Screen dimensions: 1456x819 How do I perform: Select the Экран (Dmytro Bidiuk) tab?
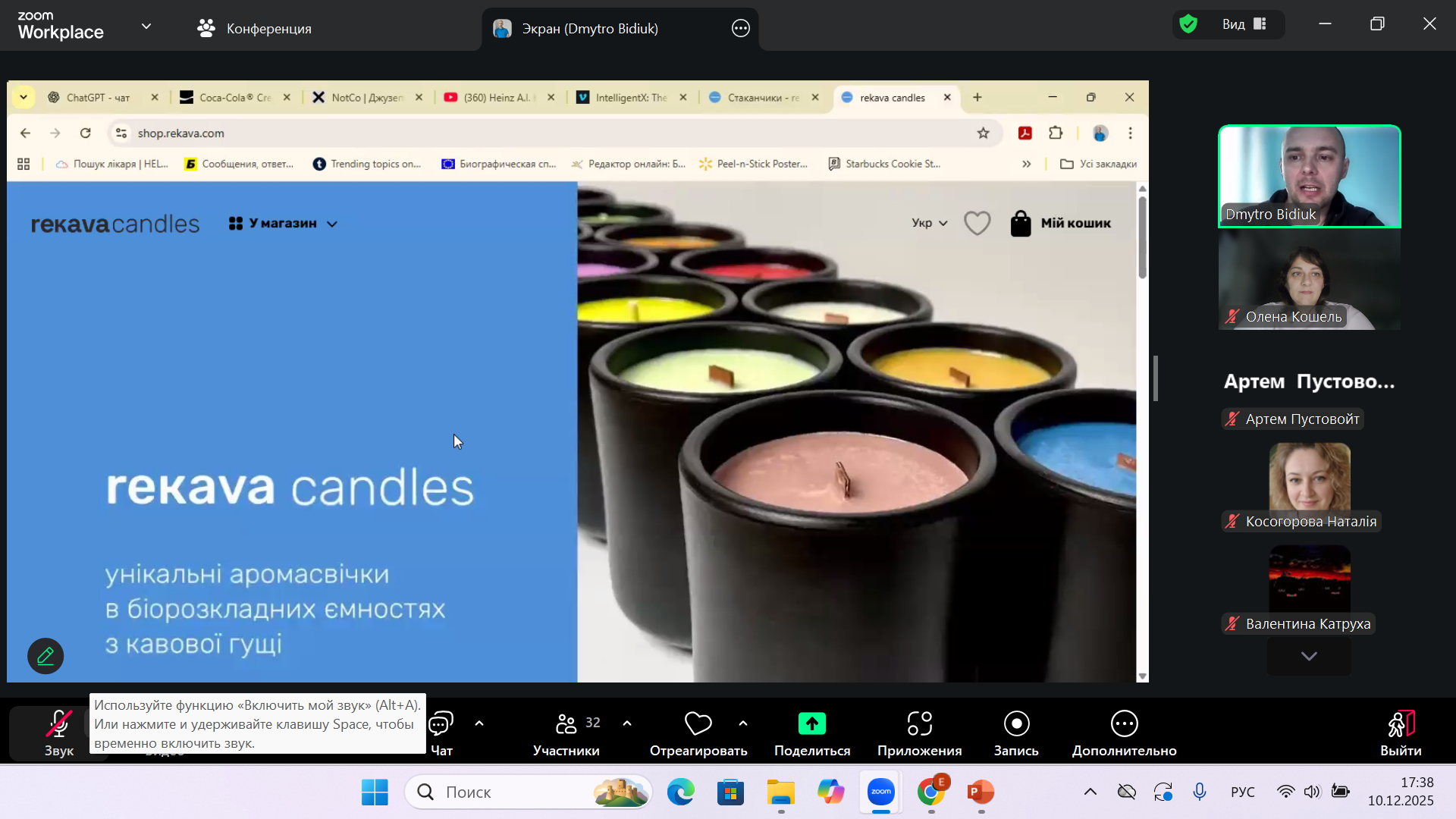coord(589,29)
